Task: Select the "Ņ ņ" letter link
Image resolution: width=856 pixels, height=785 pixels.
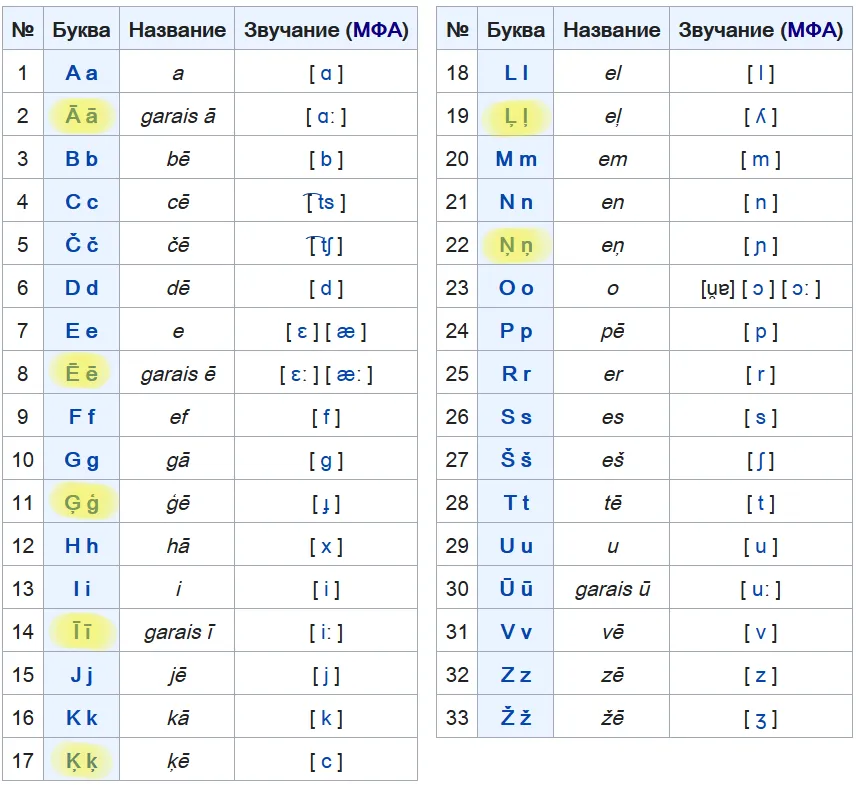Action: [x=515, y=245]
